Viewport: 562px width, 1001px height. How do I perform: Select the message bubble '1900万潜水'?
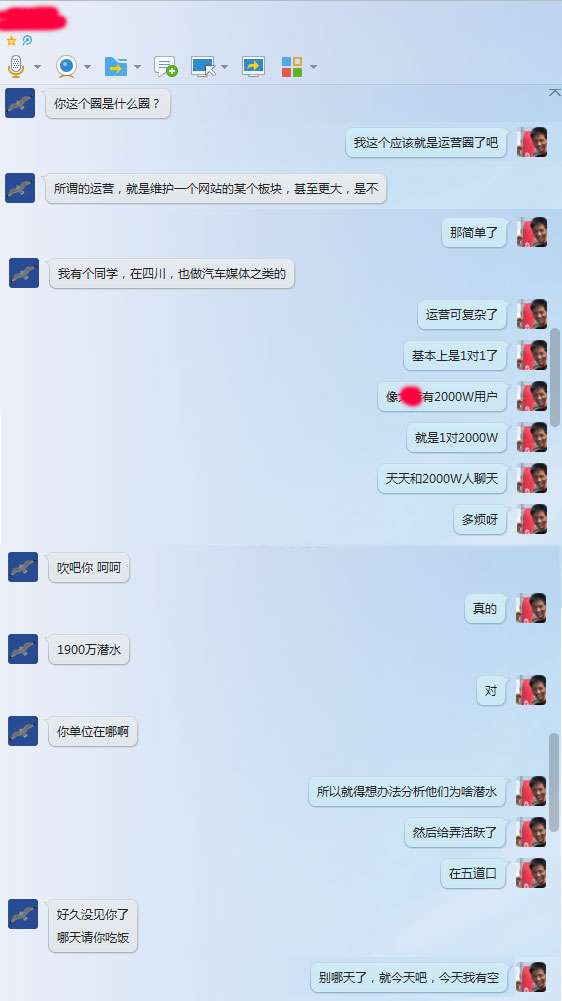89,650
